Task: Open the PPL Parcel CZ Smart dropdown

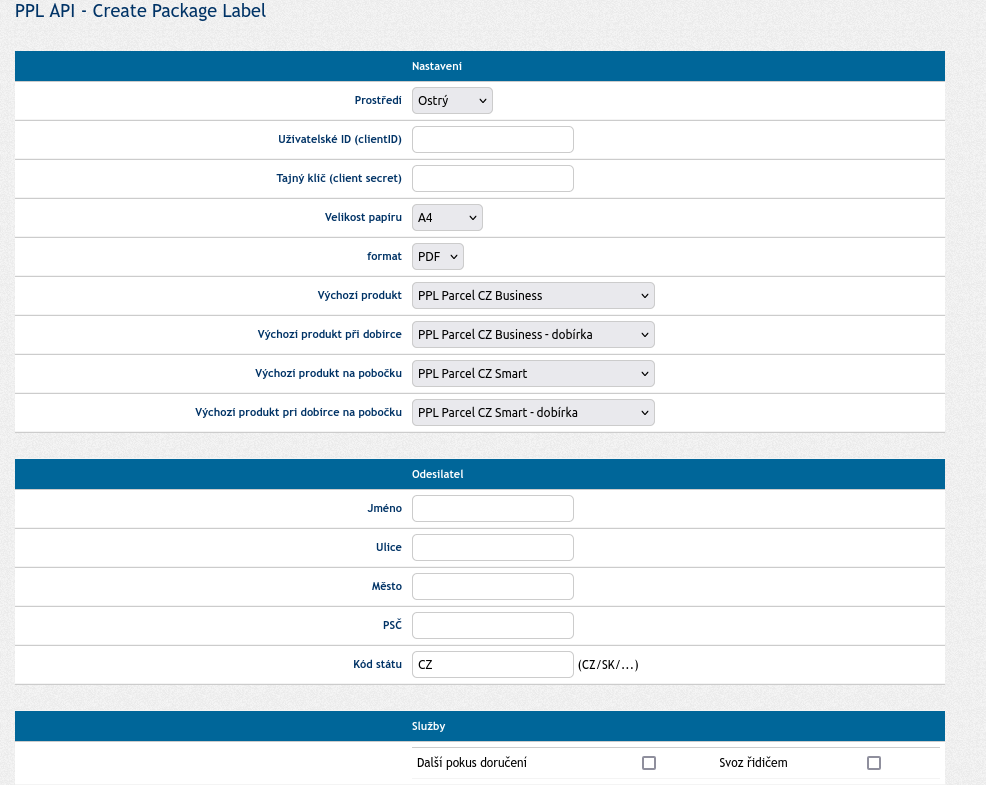Action: [533, 374]
